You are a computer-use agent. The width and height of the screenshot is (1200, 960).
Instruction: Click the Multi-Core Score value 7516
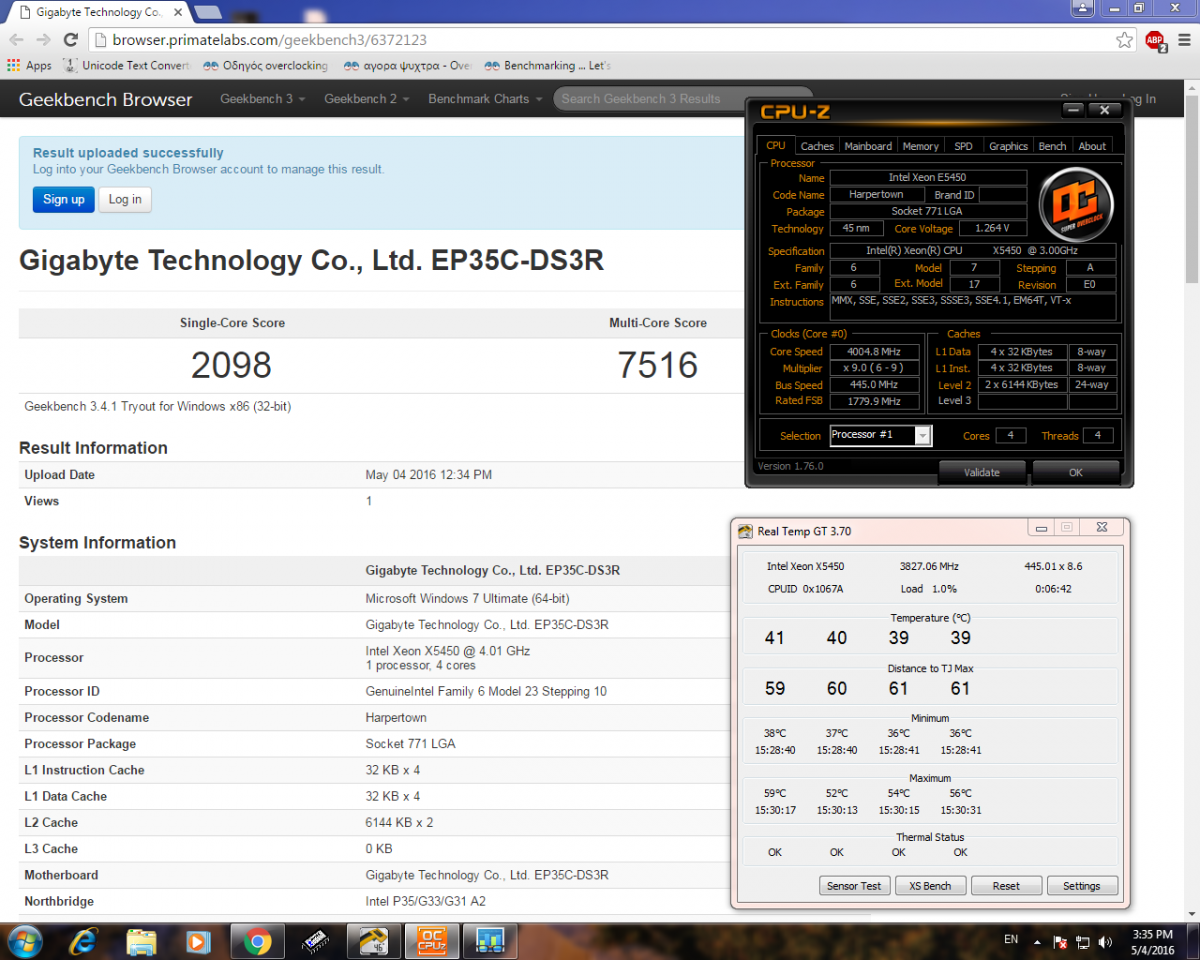(657, 365)
